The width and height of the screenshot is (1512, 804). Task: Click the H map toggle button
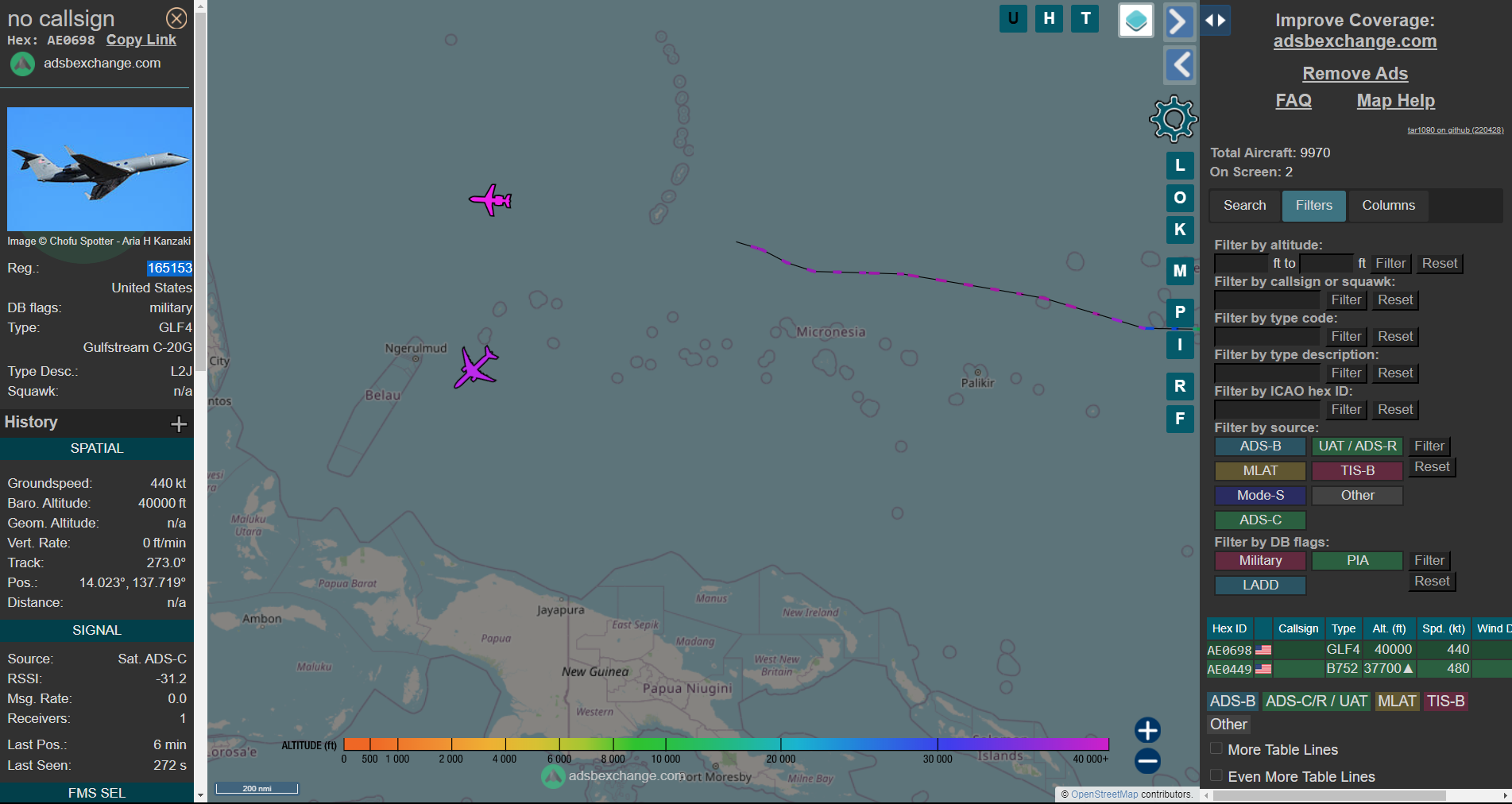1050,18
